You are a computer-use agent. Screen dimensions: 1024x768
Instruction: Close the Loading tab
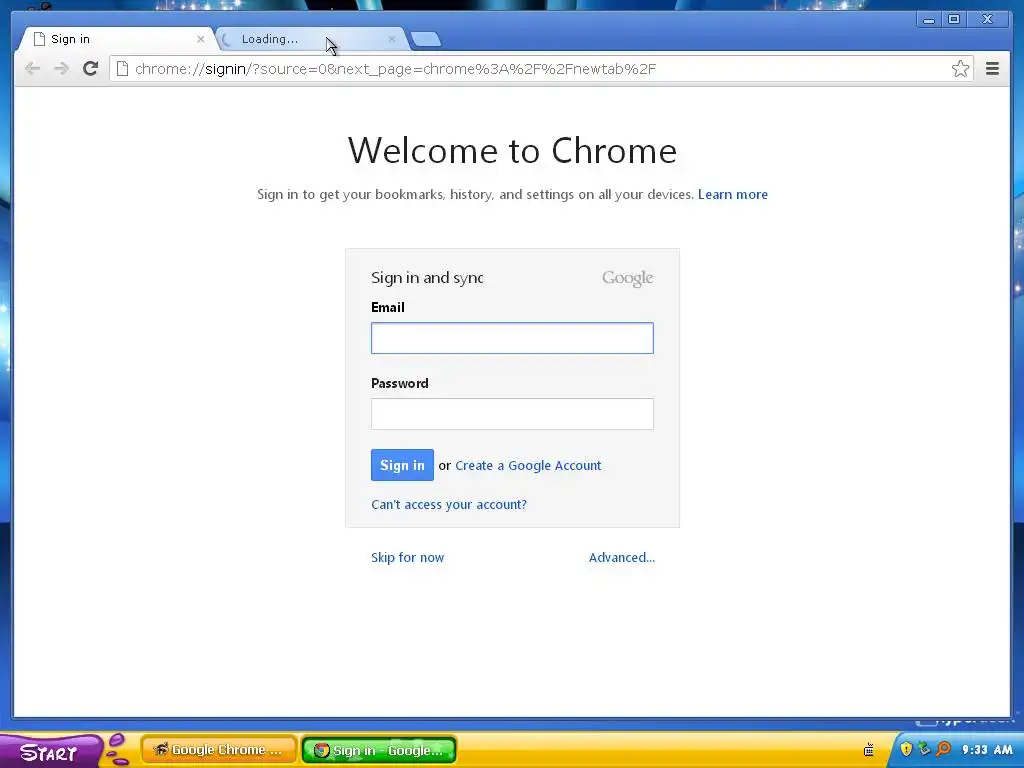point(391,39)
